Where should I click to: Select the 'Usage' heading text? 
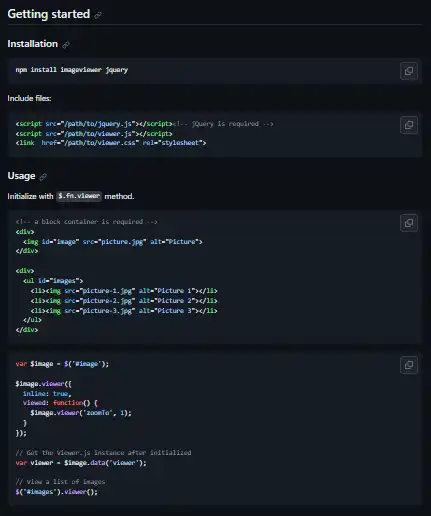tap(21, 176)
